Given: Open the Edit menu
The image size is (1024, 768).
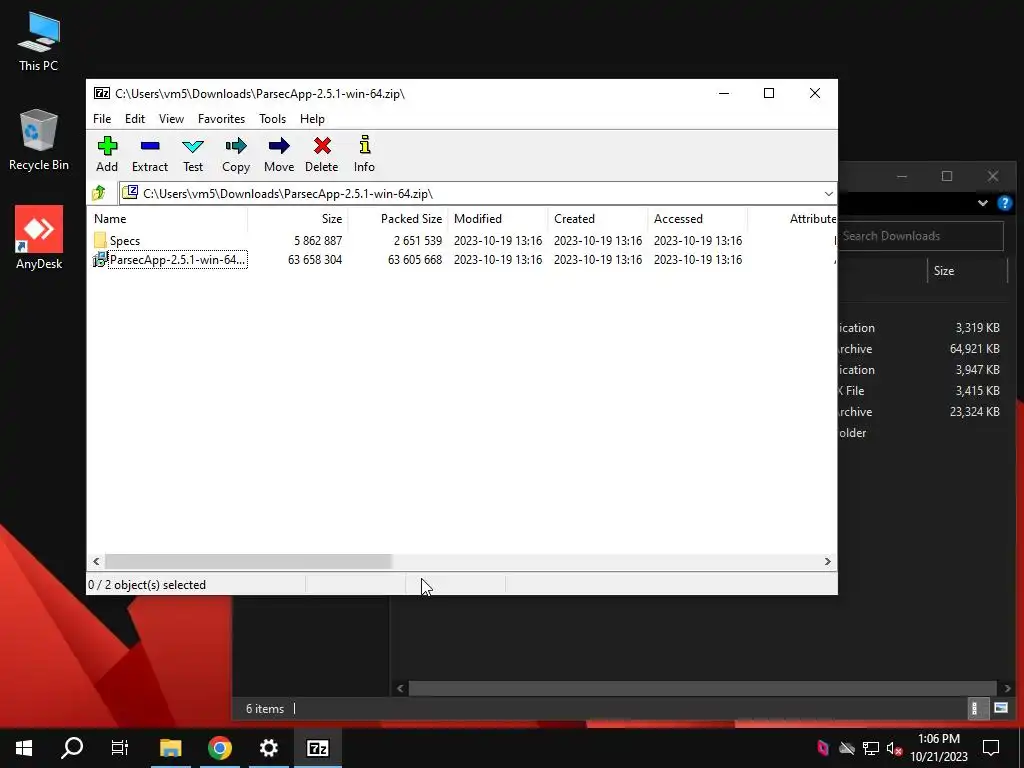Looking at the screenshot, I should pos(135,119).
